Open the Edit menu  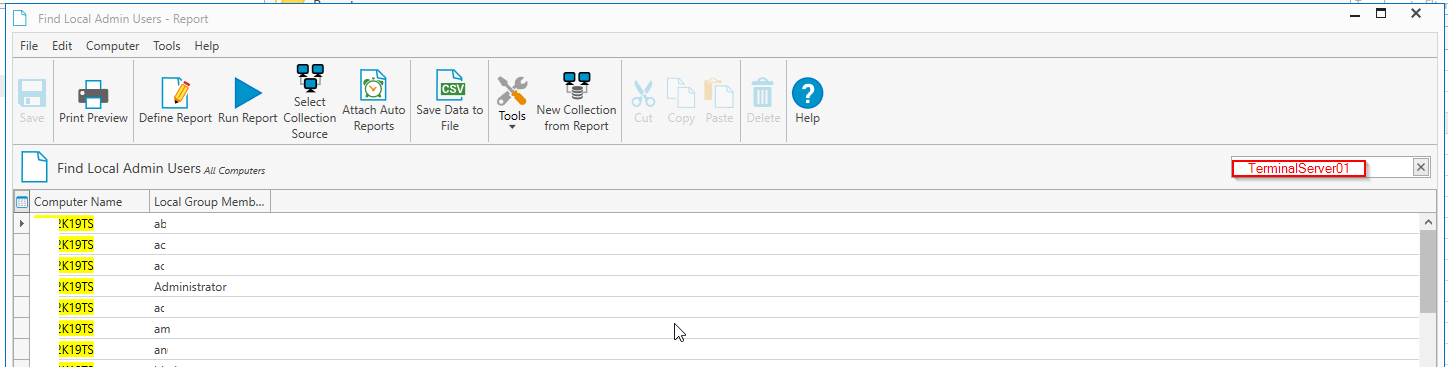tap(62, 46)
